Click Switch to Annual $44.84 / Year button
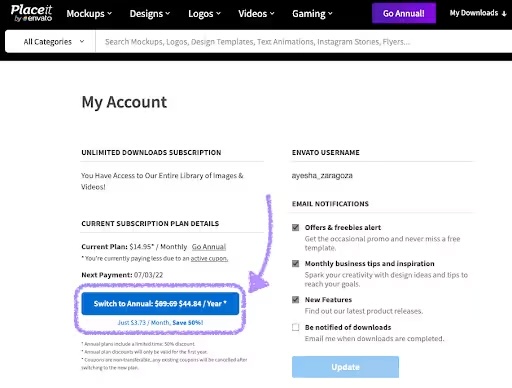 pyautogui.click(x=160, y=304)
